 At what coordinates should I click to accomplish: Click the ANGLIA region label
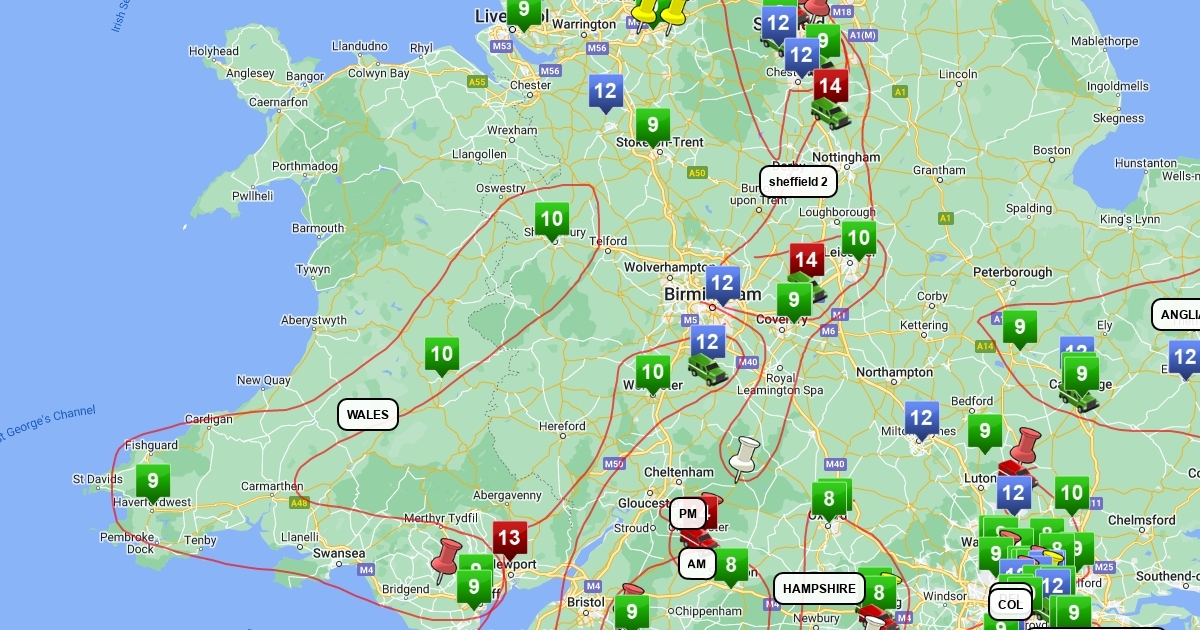[1177, 314]
